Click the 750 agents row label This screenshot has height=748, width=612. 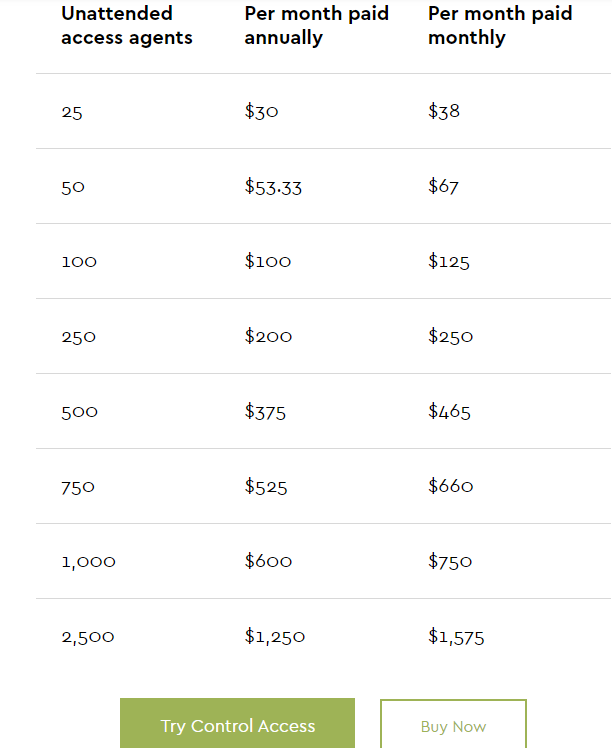click(x=78, y=487)
